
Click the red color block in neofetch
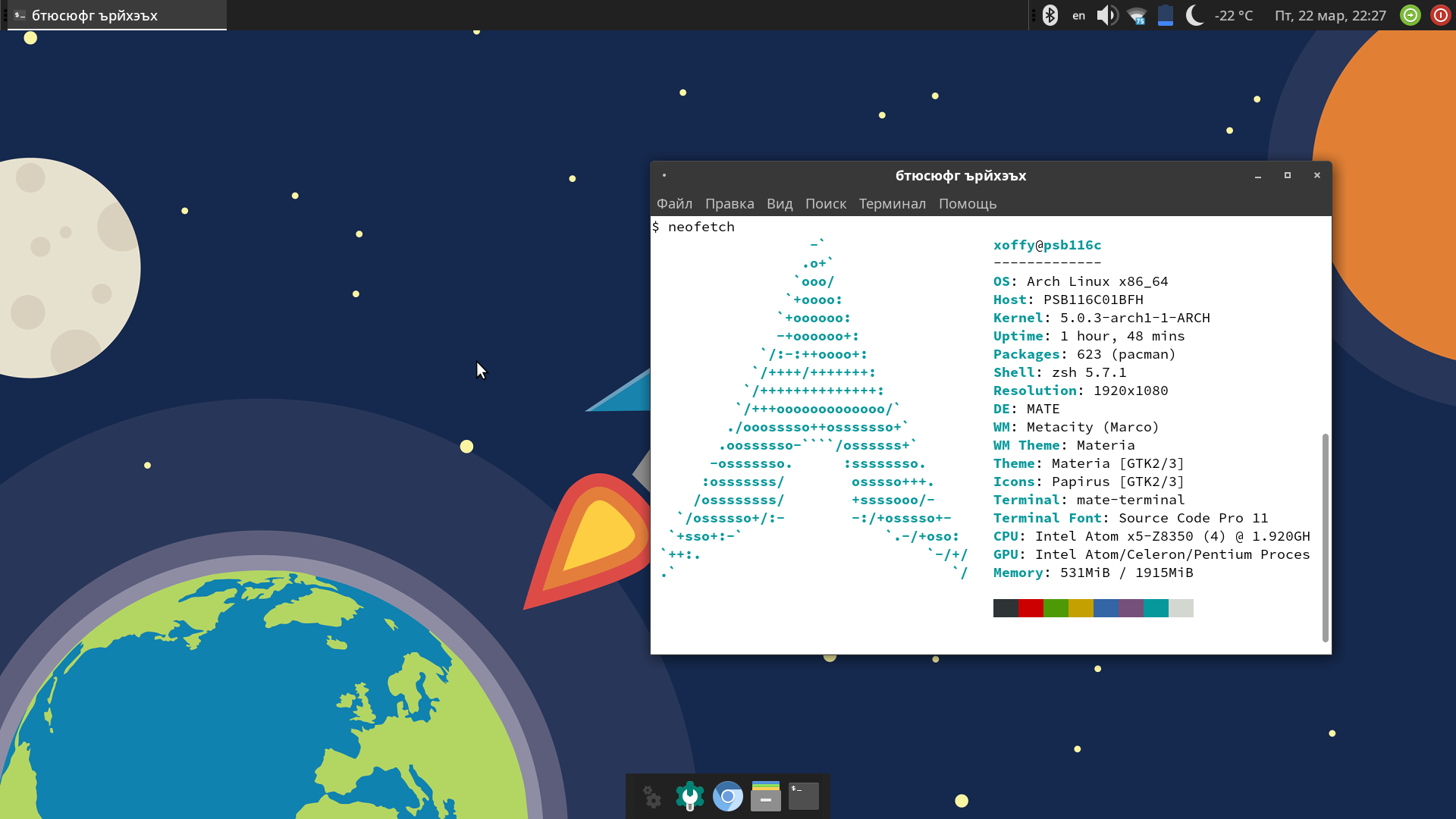pyautogui.click(x=1031, y=608)
